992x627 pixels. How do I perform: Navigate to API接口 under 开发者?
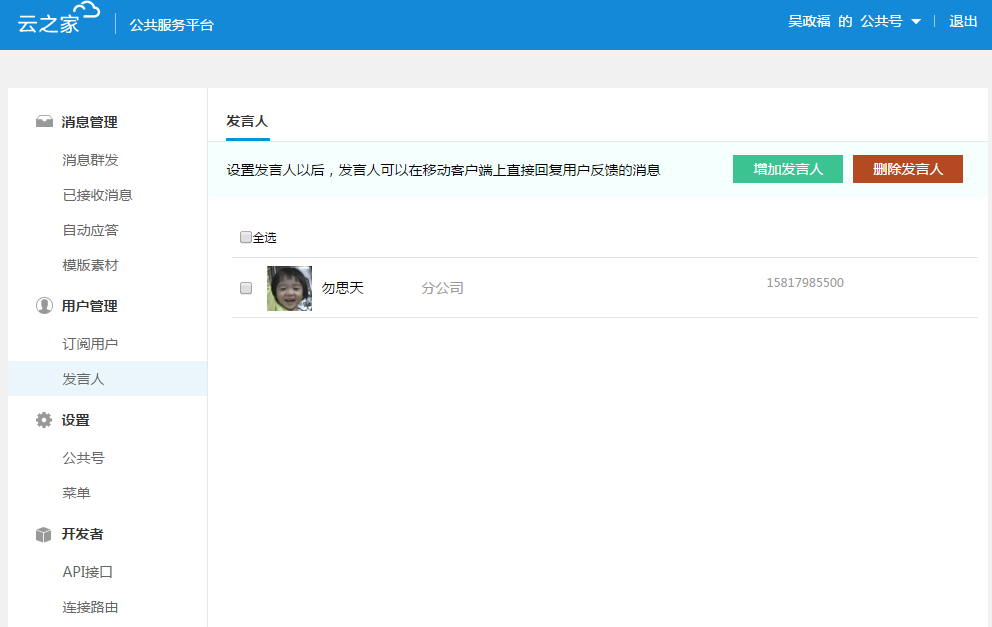[x=88, y=572]
